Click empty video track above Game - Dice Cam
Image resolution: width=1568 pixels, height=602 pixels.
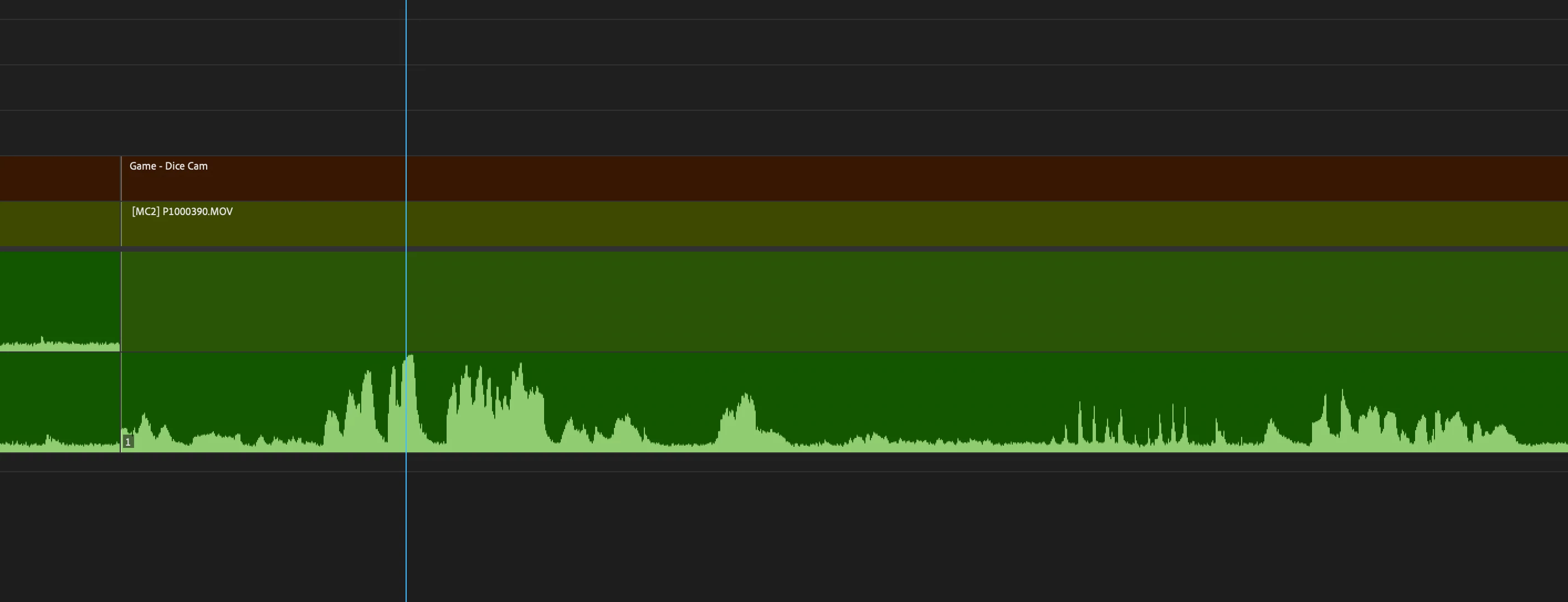tap(784, 132)
